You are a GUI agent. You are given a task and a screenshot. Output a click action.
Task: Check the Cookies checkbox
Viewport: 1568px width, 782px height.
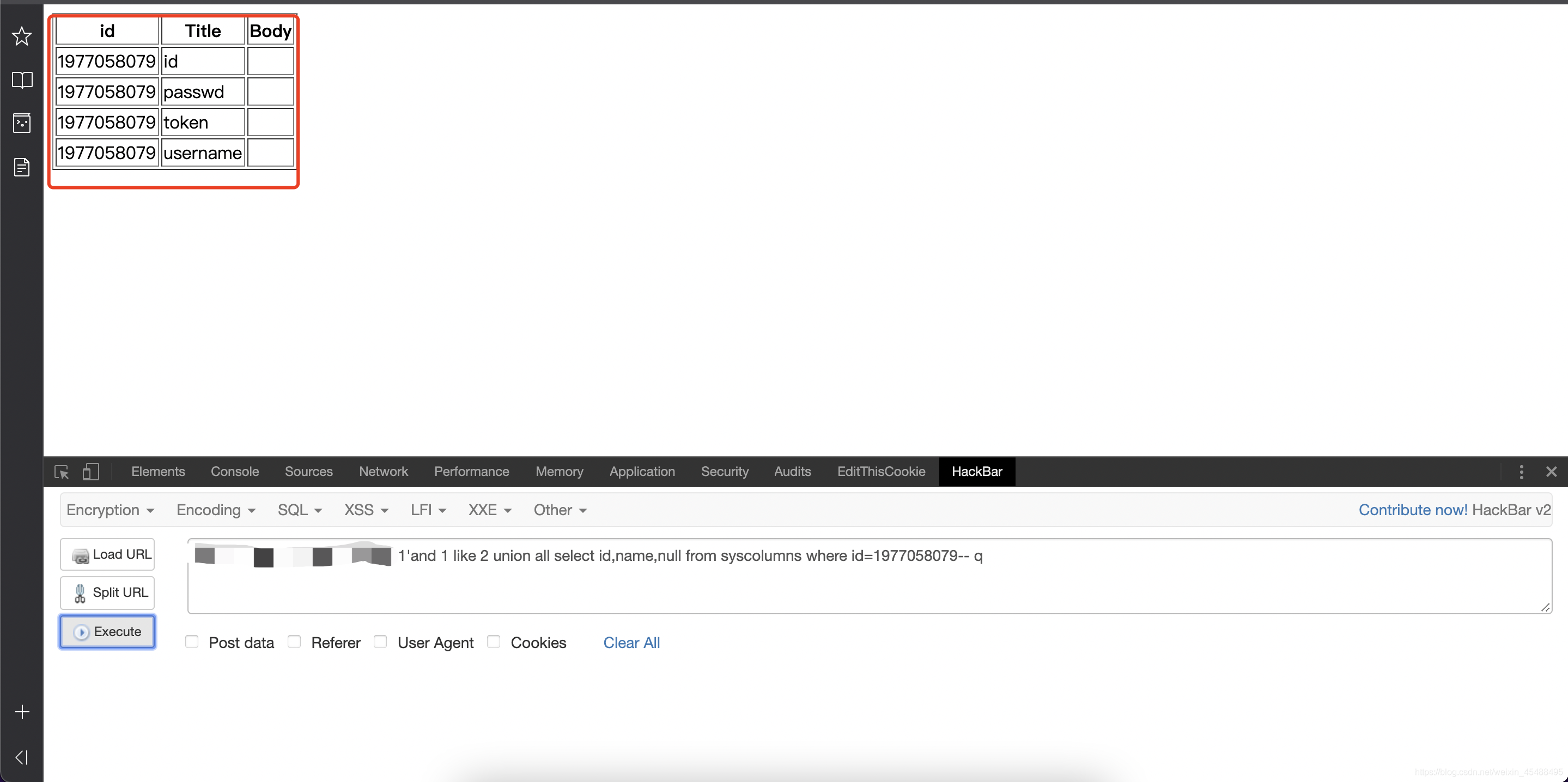click(494, 642)
